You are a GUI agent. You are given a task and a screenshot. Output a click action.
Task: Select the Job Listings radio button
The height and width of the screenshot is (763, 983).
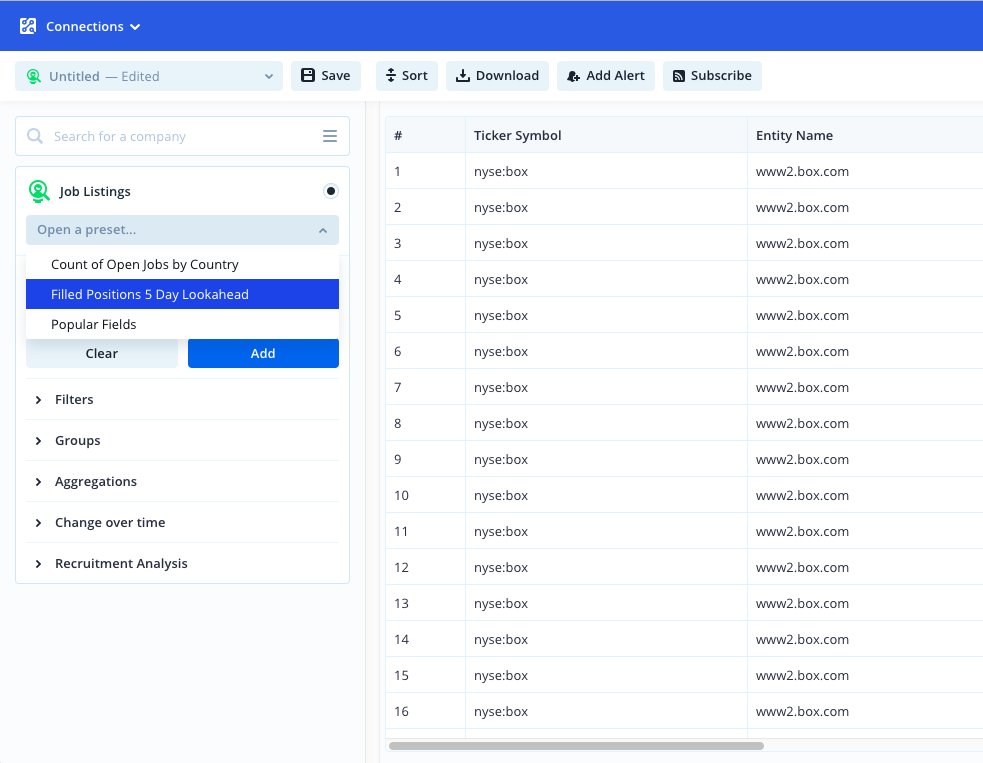click(330, 190)
